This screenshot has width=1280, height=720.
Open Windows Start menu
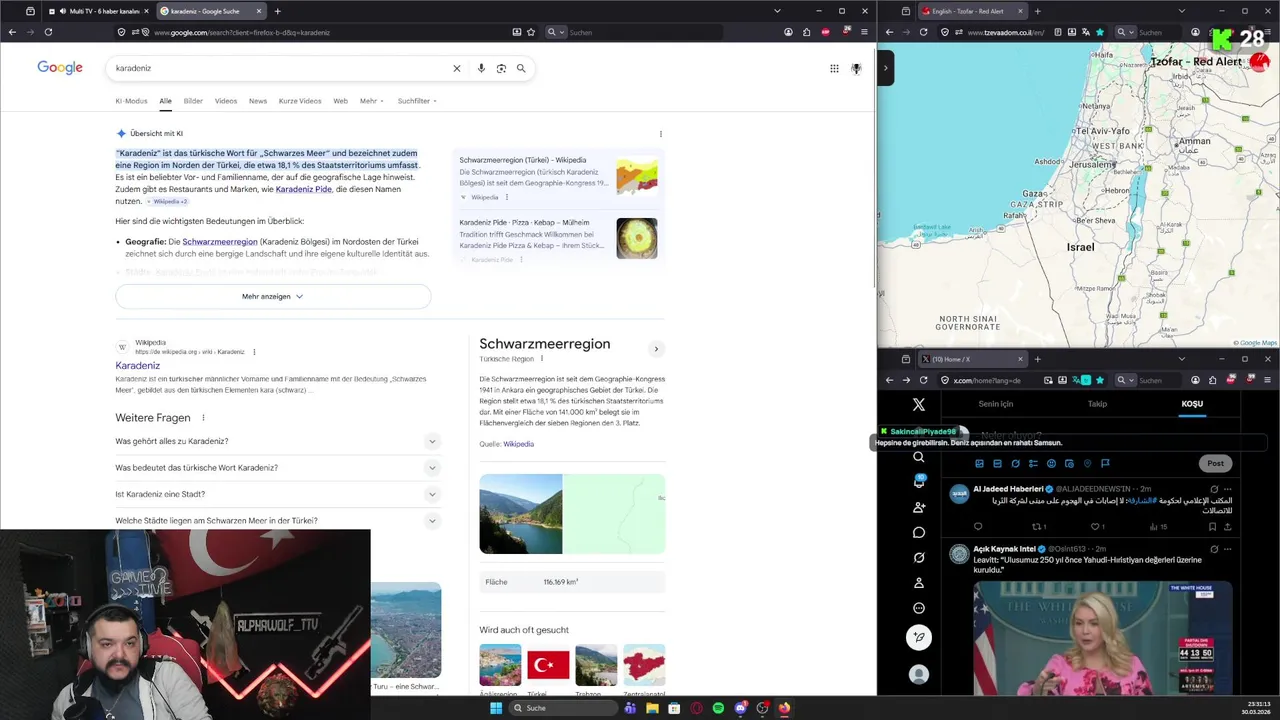pyautogui.click(x=496, y=708)
